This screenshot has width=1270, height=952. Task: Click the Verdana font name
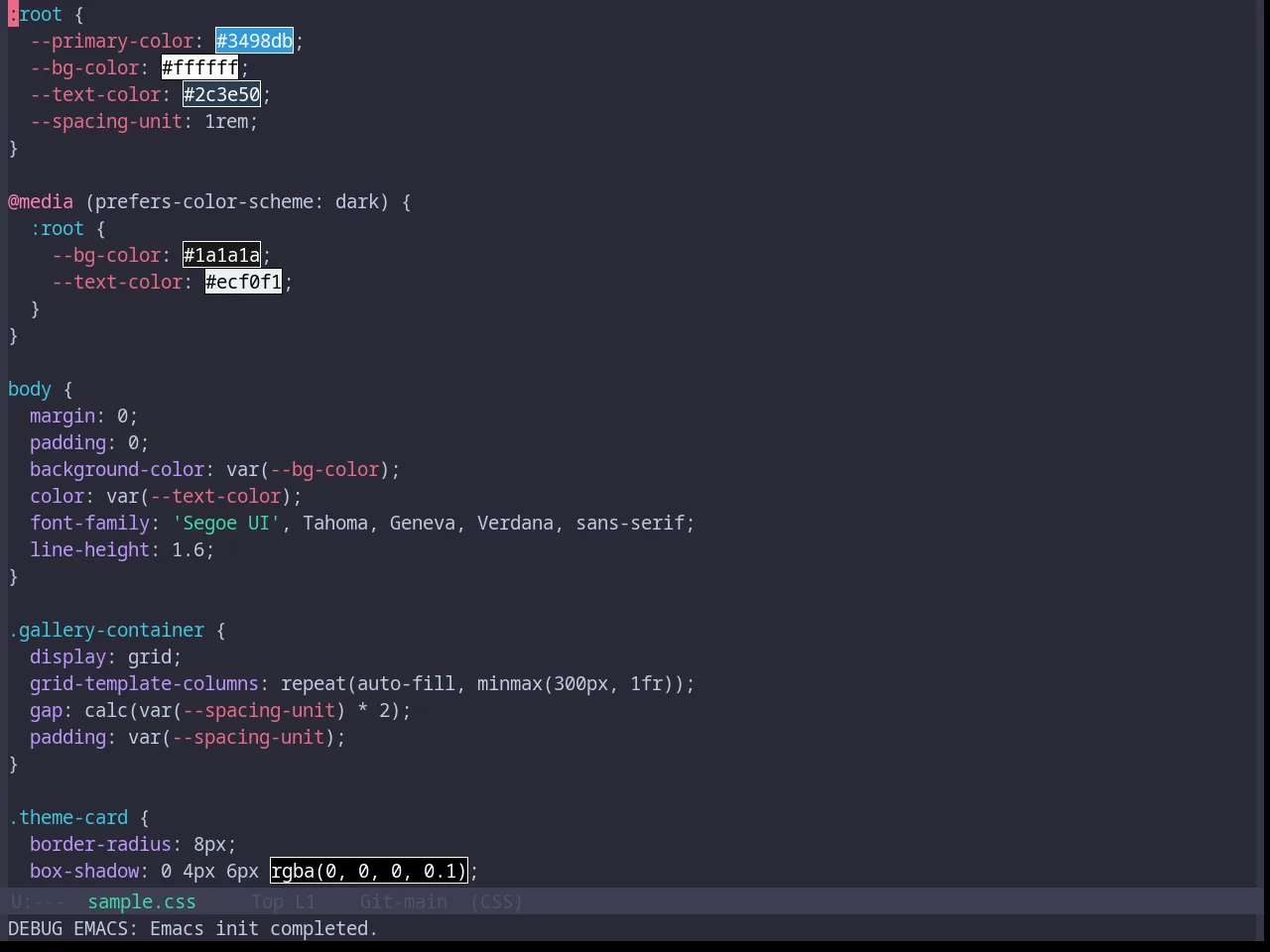[x=515, y=523]
